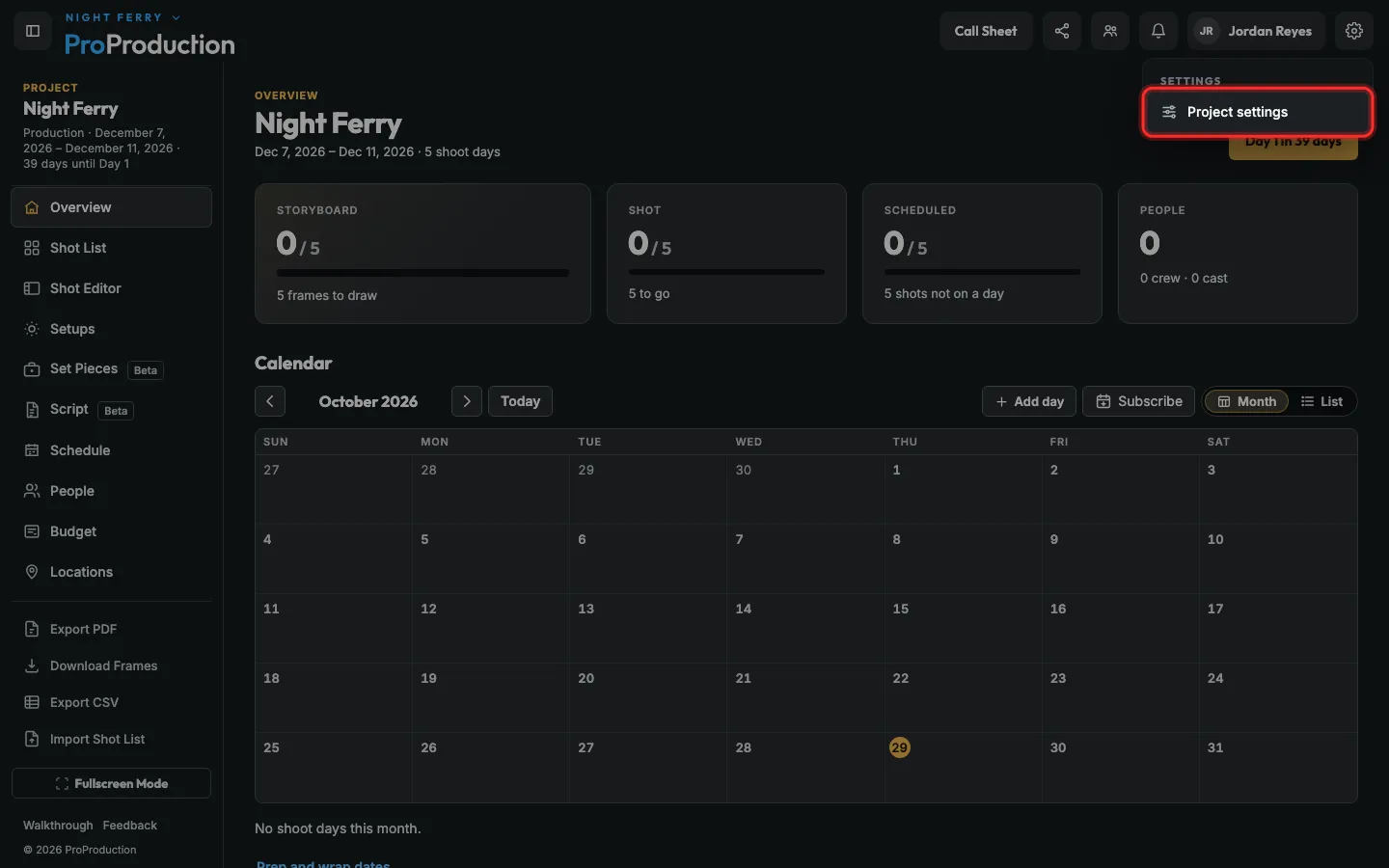
Task: Open Jordan Reyes account menu
Action: pos(1257,31)
